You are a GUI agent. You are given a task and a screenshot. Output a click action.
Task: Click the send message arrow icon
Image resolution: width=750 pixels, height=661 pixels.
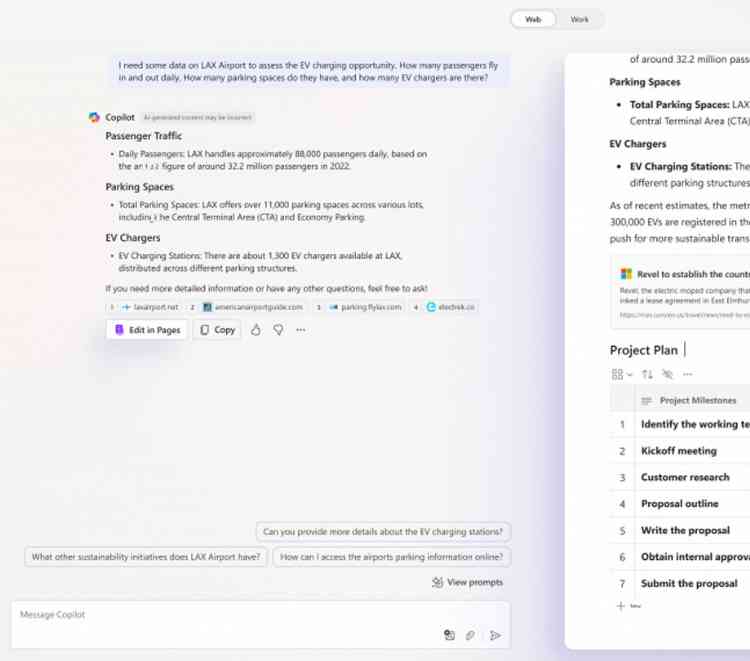495,635
